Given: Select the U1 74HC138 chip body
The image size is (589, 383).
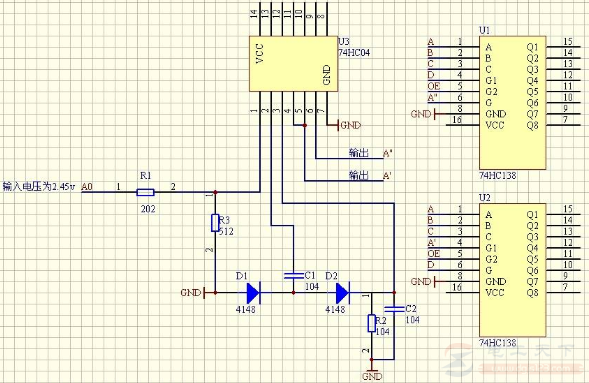Looking at the screenshot, I should pos(512,103).
